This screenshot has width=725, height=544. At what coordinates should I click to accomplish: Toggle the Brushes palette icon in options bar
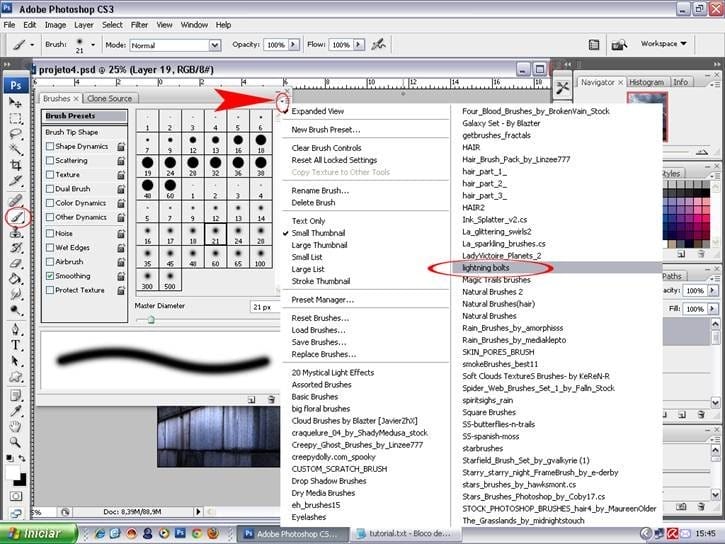click(x=594, y=44)
